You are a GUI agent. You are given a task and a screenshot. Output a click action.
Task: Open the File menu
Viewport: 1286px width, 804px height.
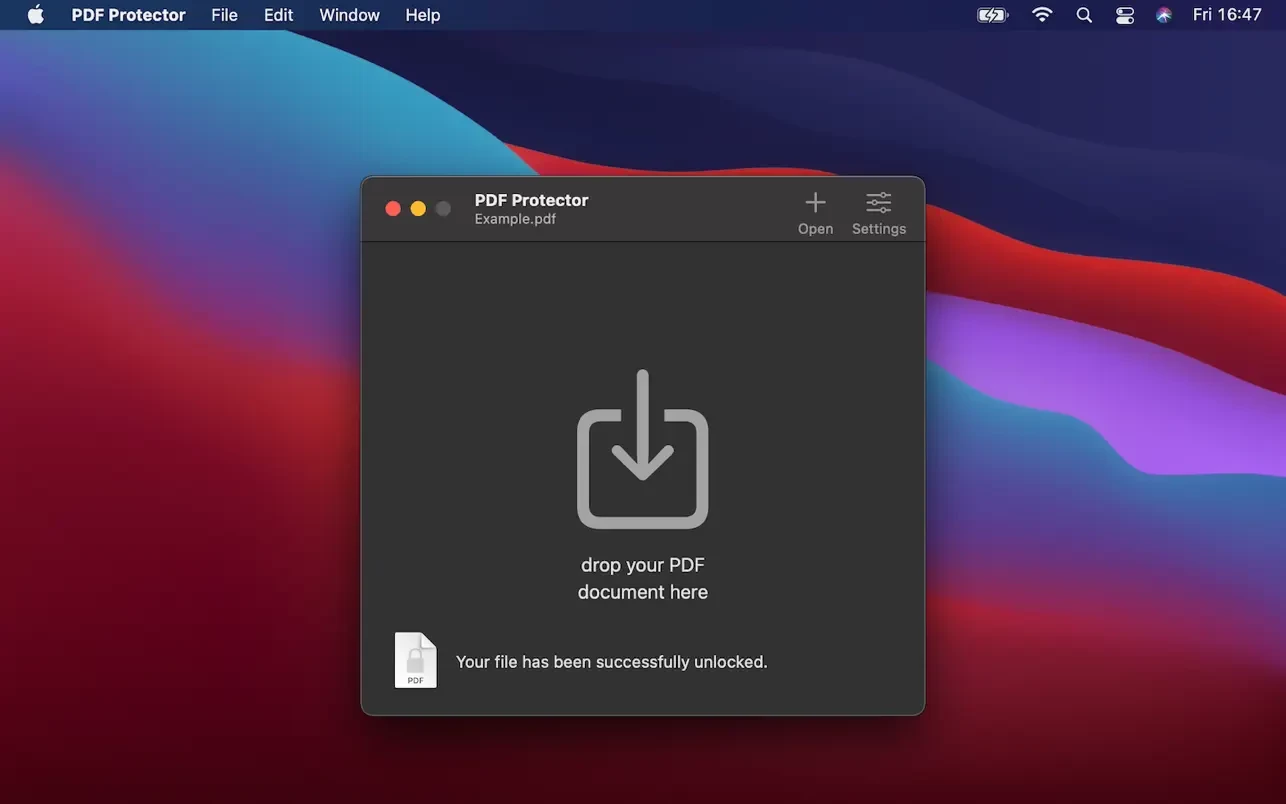coord(225,15)
